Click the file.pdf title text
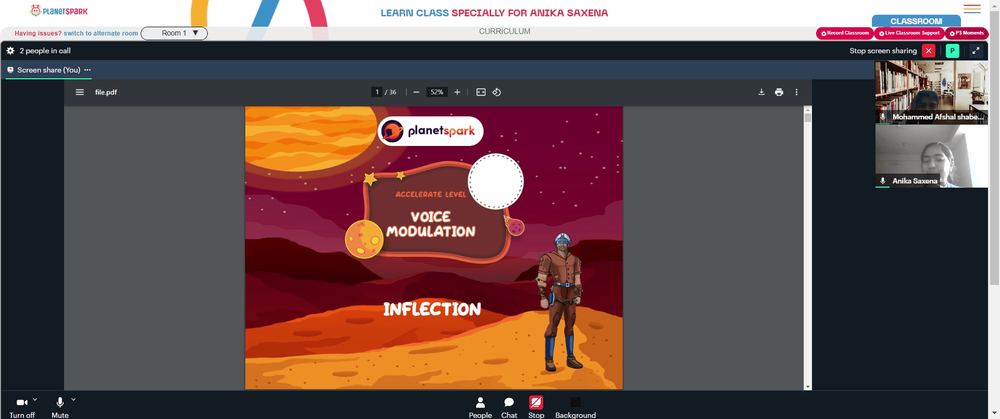This screenshot has height=419, width=1000. click(x=106, y=92)
